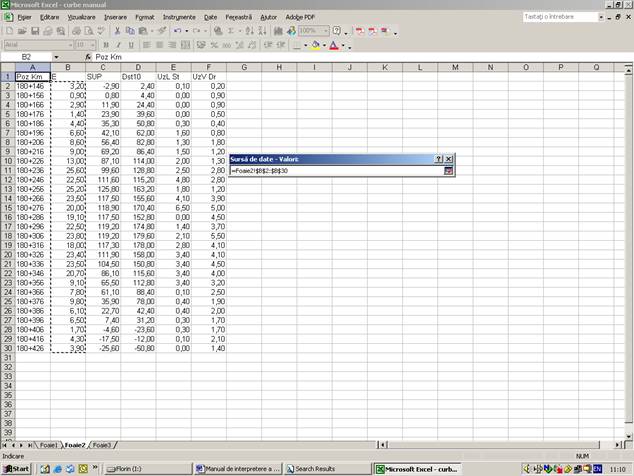The height and width of the screenshot is (476, 634).
Task: Click the help question mark in the dialog
Action: pyautogui.click(x=439, y=159)
